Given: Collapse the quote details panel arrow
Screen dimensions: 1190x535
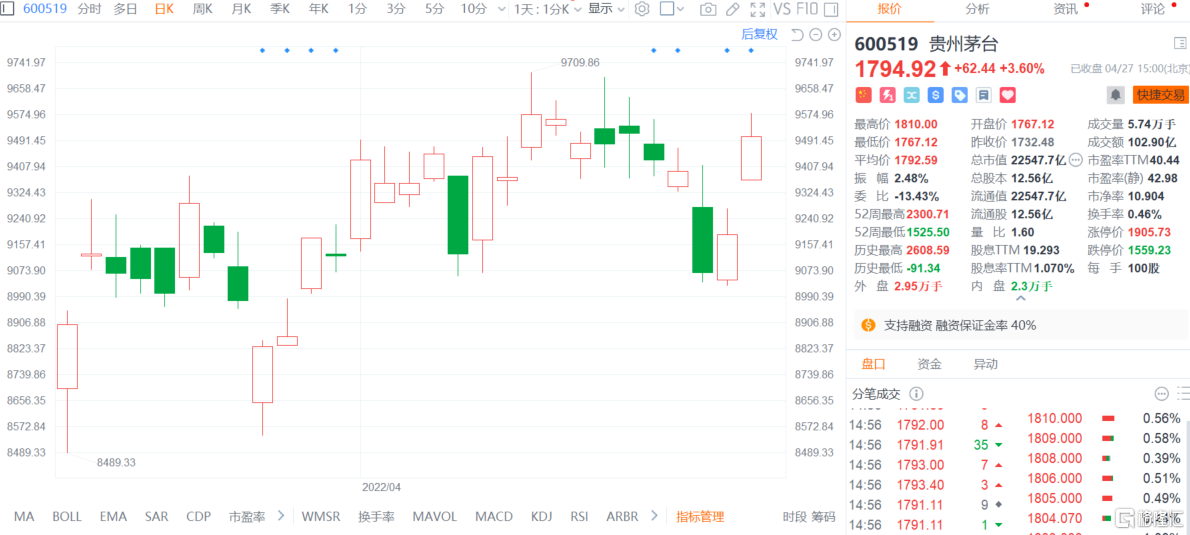Looking at the screenshot, I should tap(1020, 299).
